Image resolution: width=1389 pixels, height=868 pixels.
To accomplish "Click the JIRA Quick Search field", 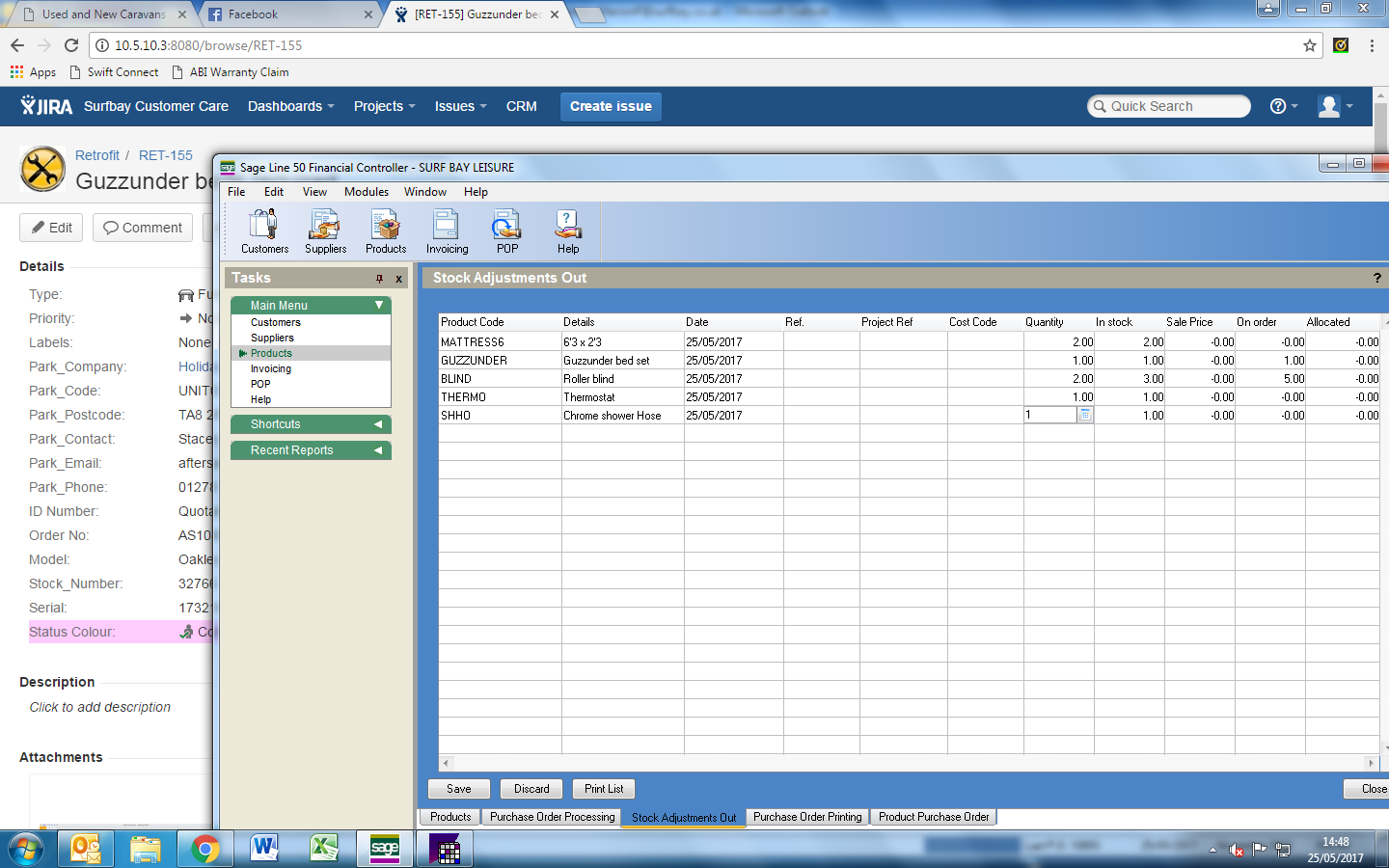I will (1170, 106).
